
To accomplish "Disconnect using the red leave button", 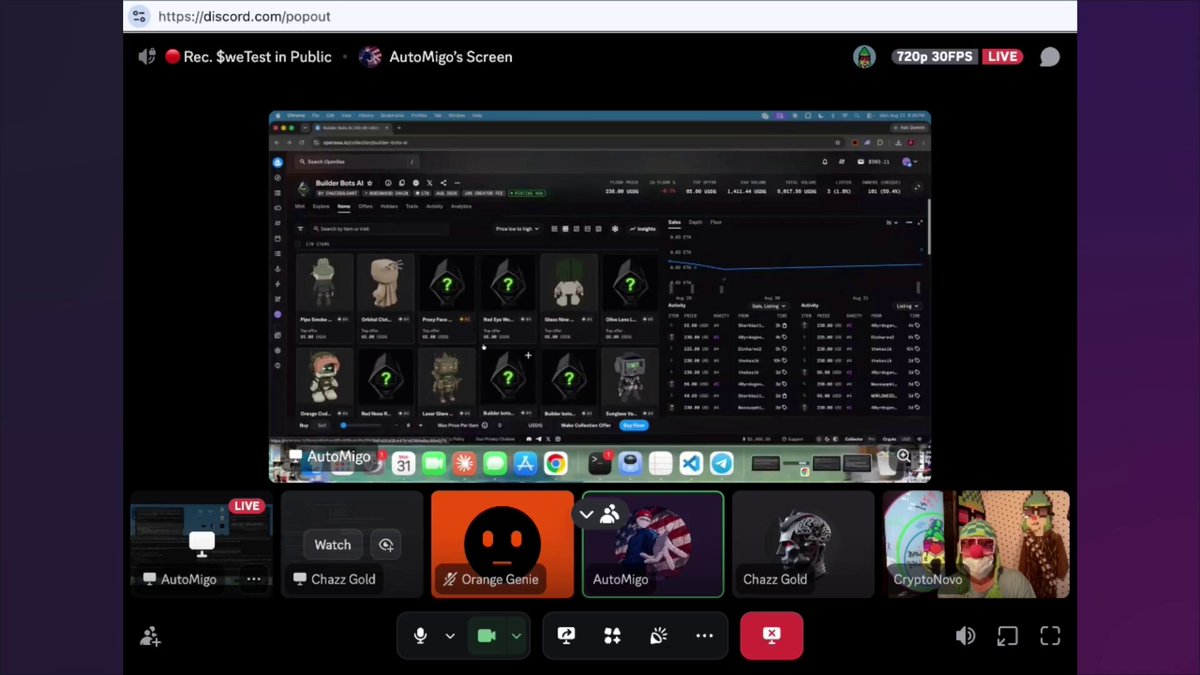I will coord(771,636).
